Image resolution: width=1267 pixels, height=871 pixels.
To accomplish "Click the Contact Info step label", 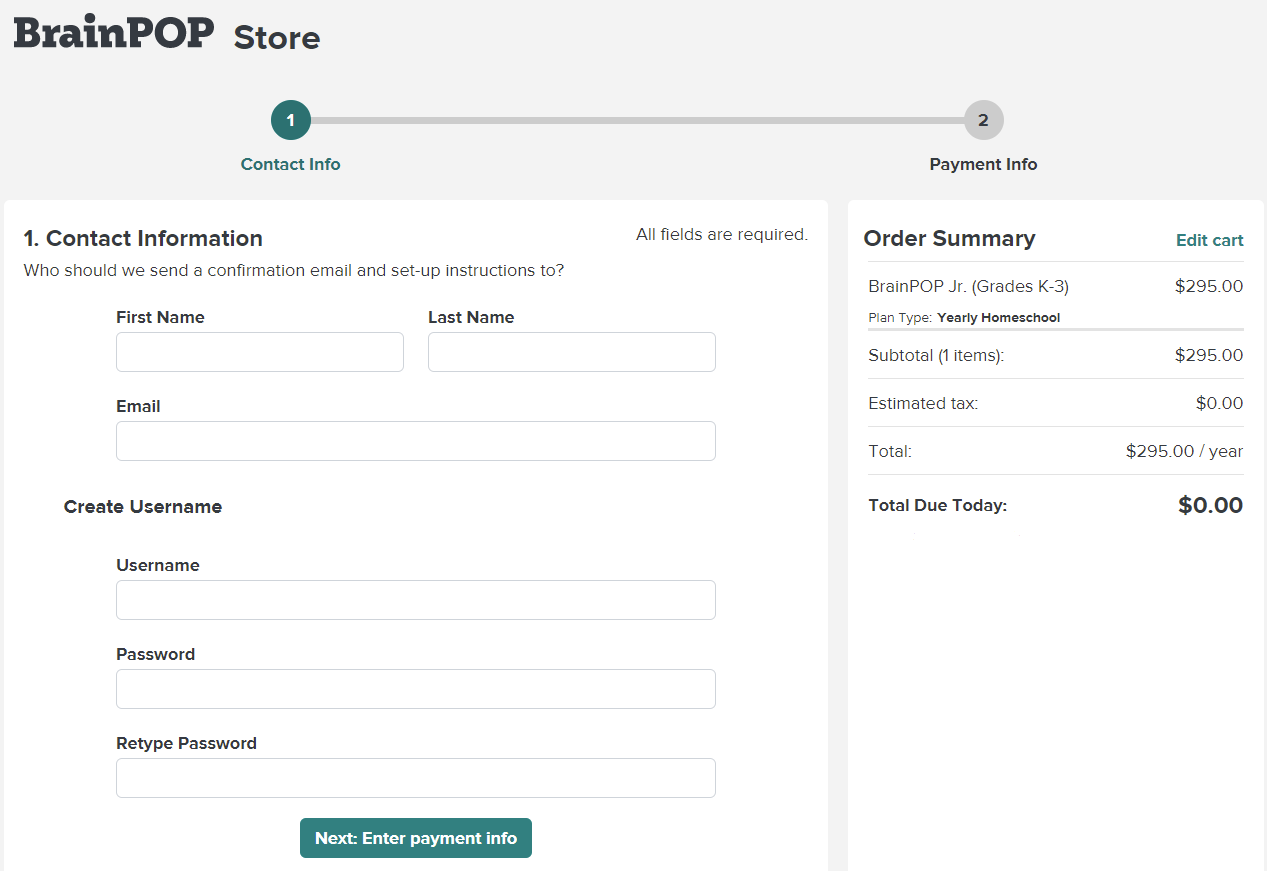I will pyautogui.click(x=291, y=164).
